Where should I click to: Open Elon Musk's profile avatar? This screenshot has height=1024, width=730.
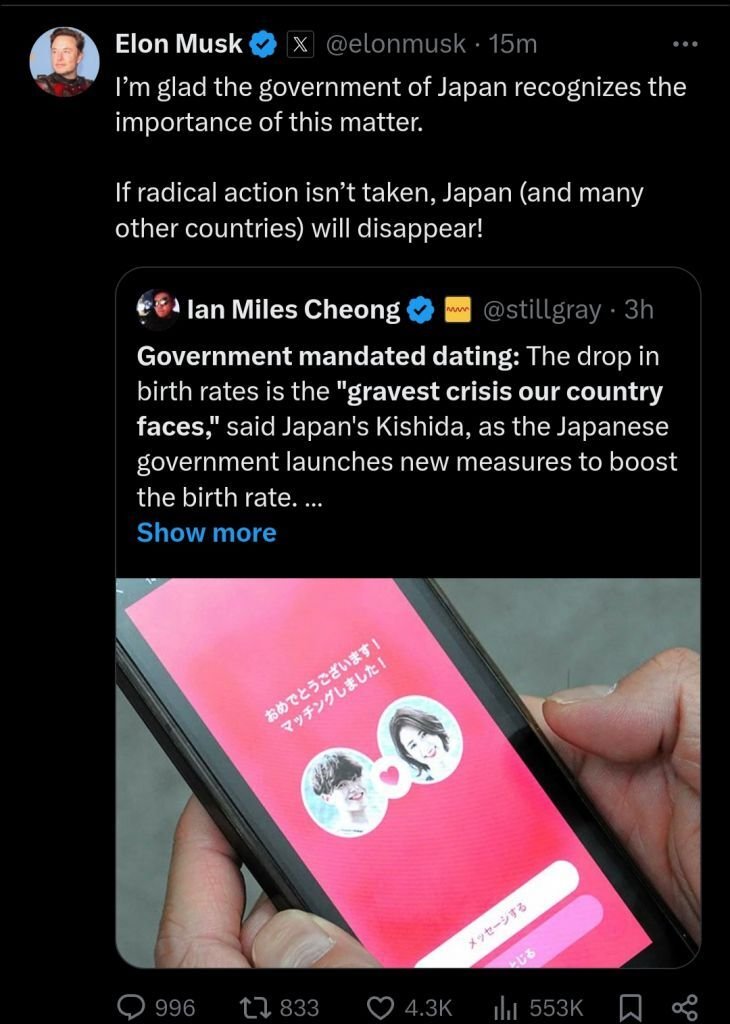coord(65,62)
